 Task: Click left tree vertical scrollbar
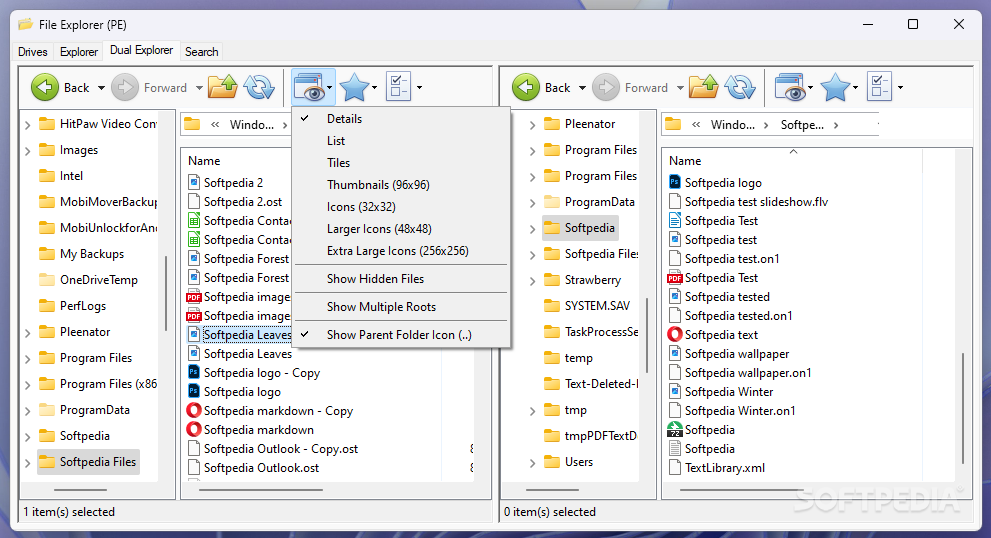166,293
